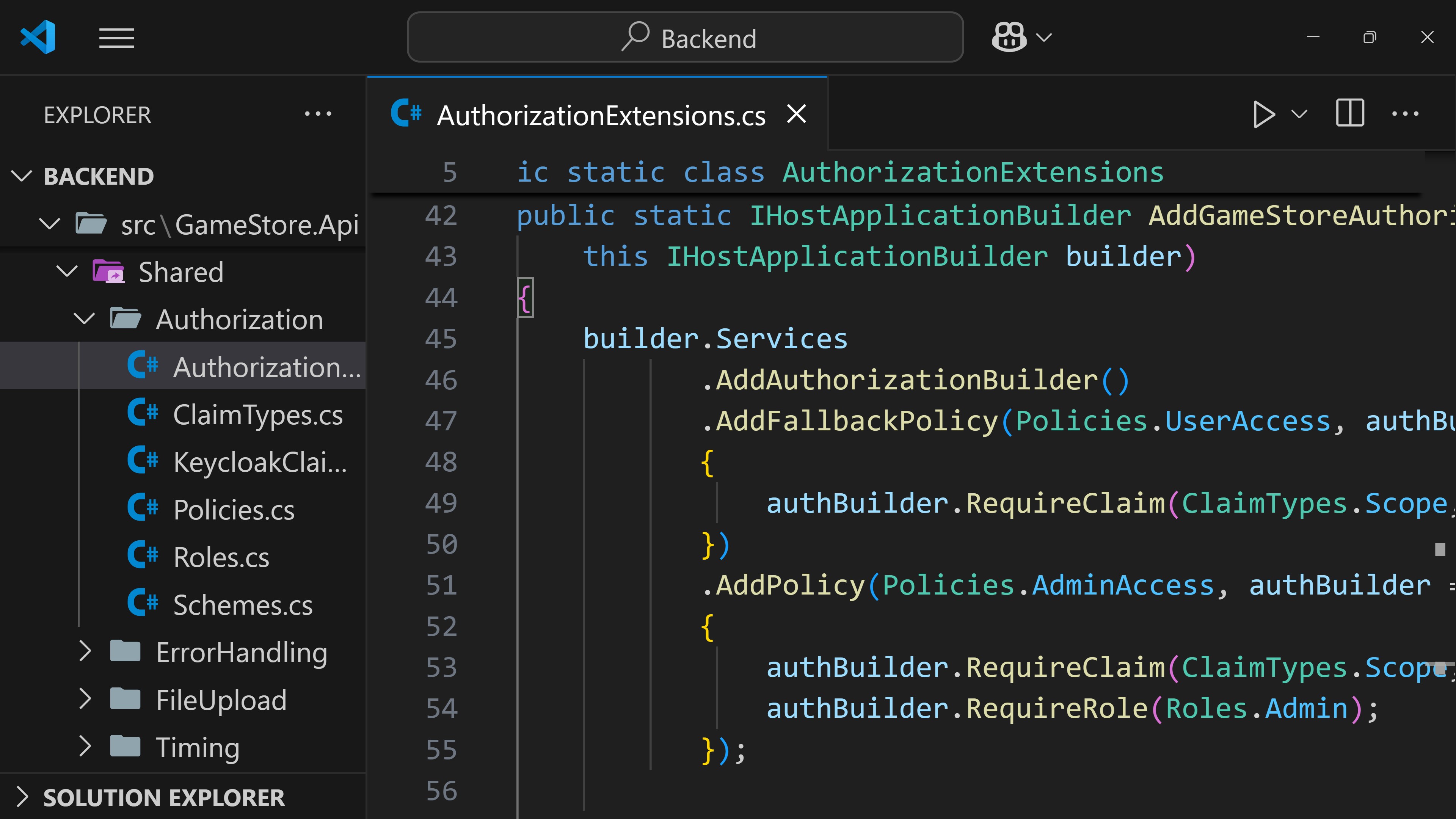Open Explorer views and more actions ellipsis

click(x=318, y=114)
